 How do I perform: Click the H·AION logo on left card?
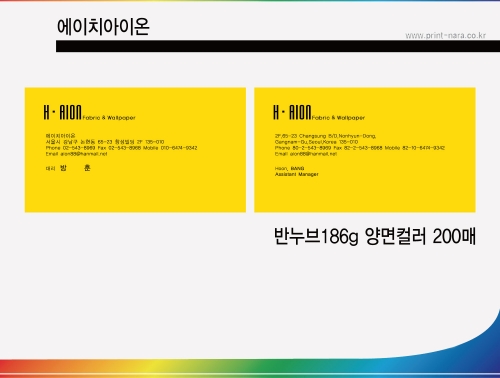tap(62, 112)
